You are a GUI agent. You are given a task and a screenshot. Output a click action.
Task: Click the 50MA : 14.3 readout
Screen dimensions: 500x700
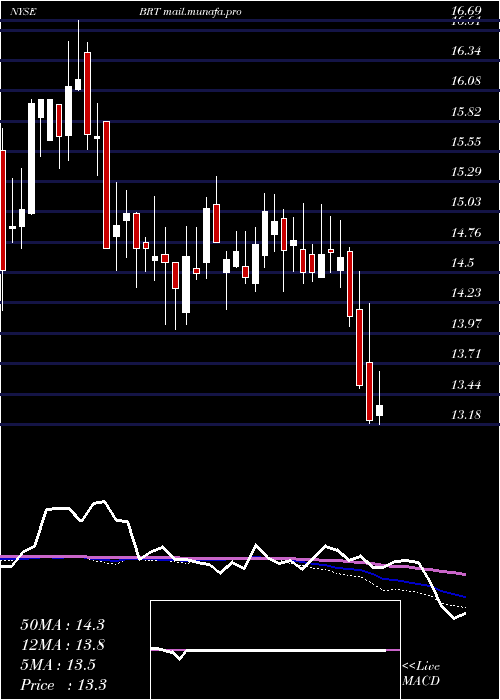coord(62,625)
